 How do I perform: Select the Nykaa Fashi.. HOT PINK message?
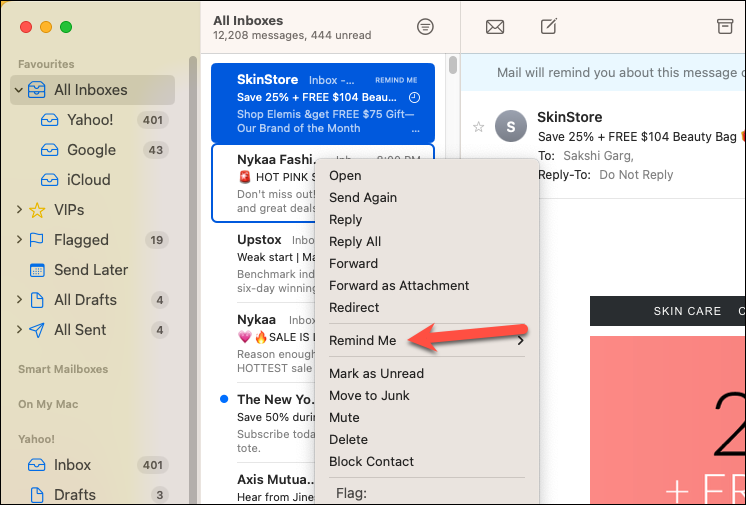(x=265, y=183)
